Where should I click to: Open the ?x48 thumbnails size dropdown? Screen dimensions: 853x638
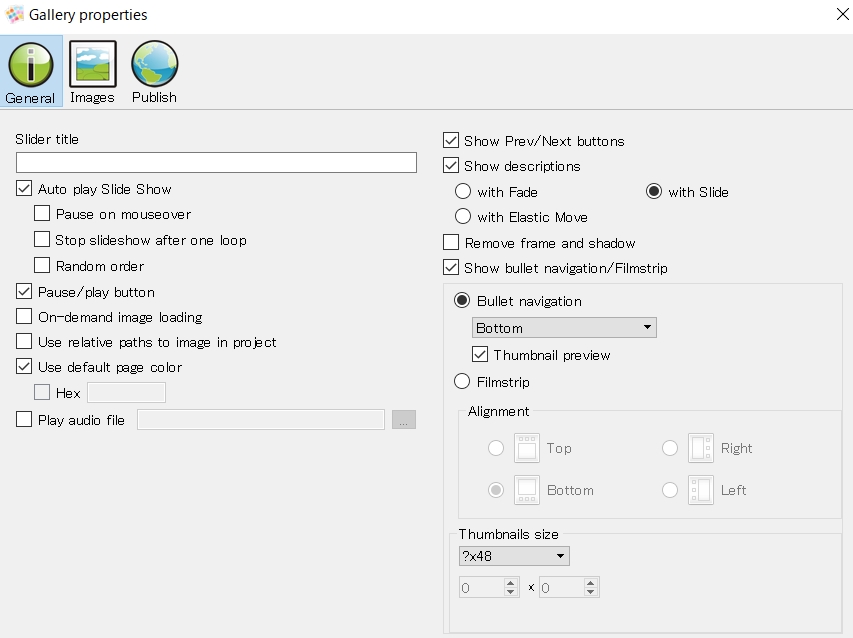coord(514,556)
